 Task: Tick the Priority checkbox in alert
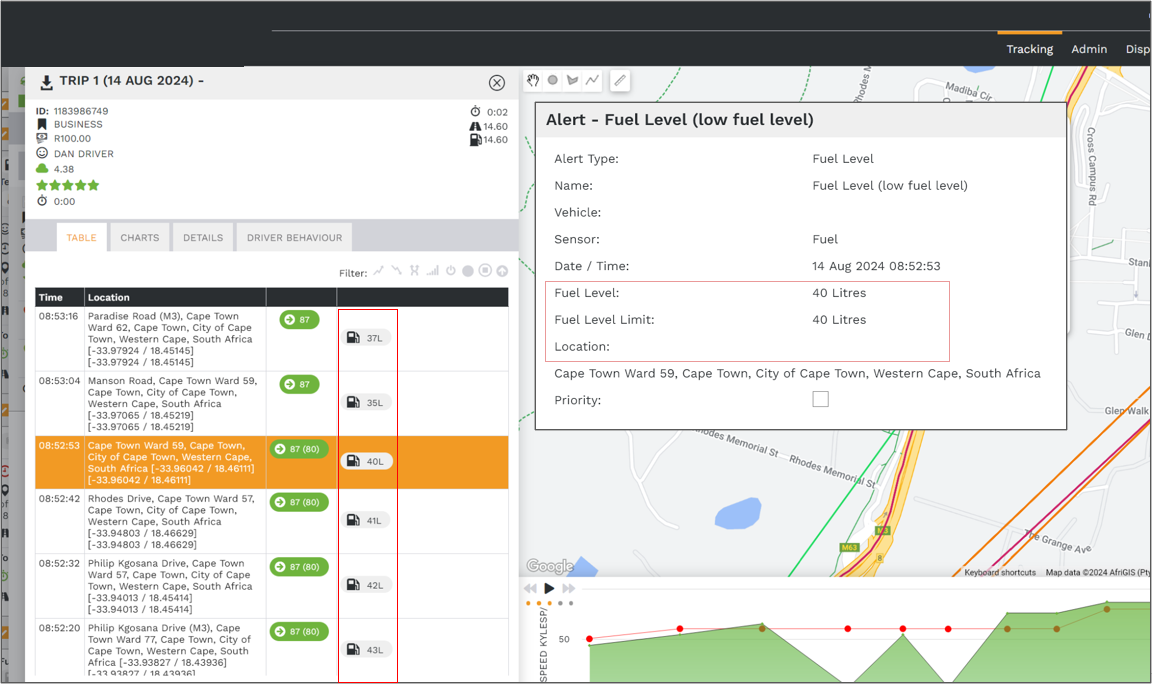pos(820,399)
